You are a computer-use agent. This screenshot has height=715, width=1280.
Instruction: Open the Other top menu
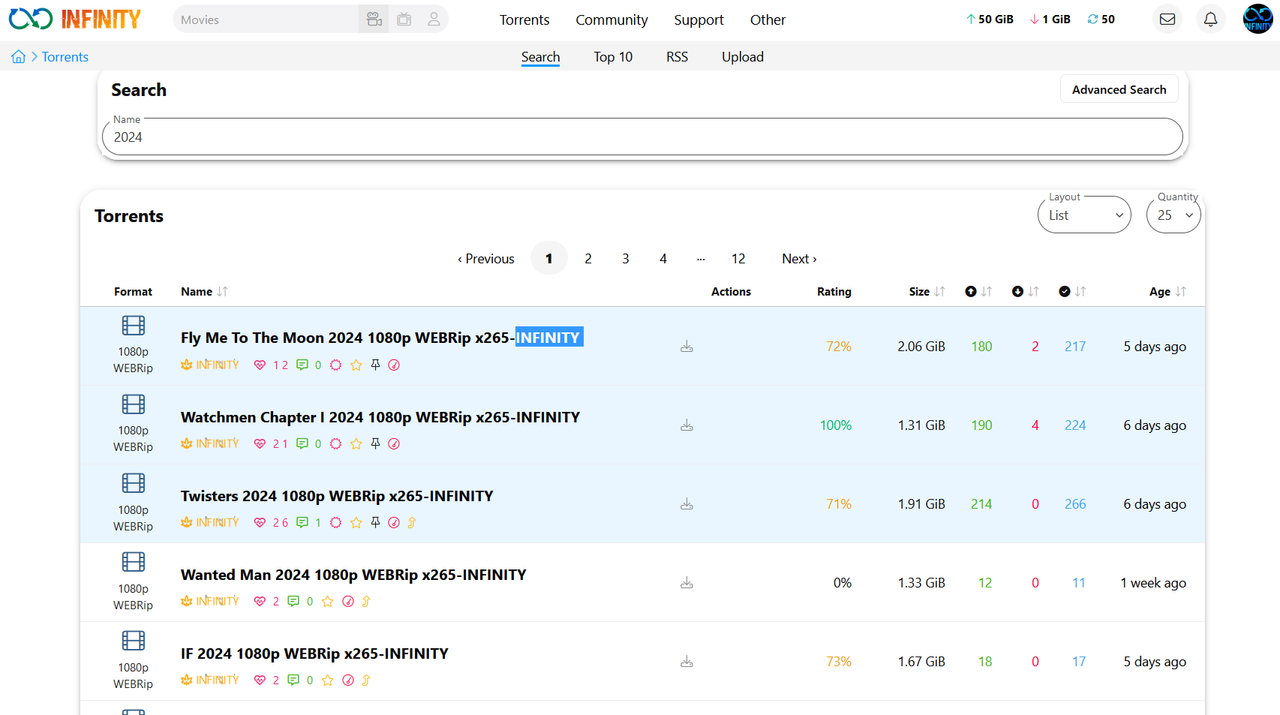point(768,20)
